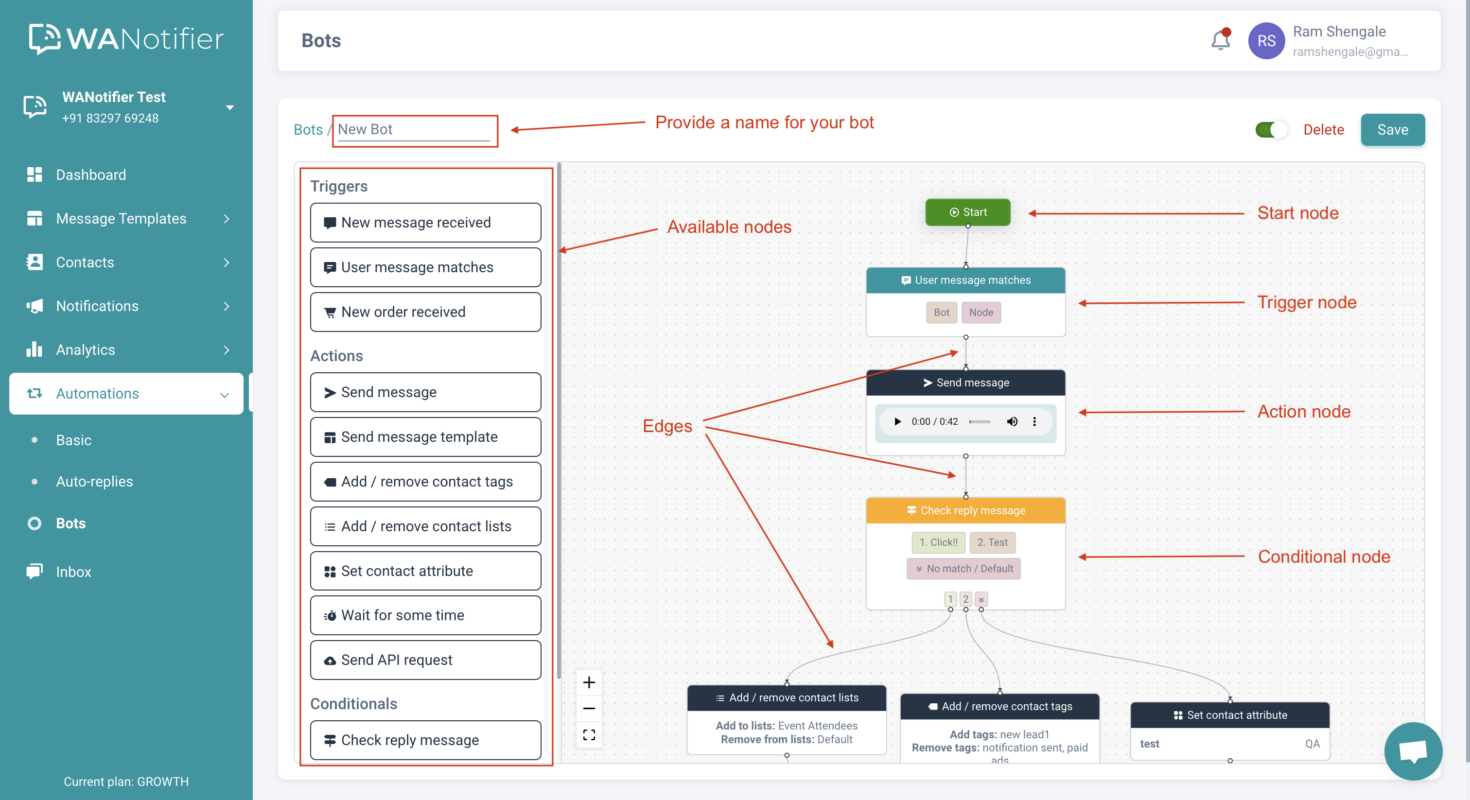Expand the Contacts sidebar section
The image size is (1470, 800).
pyautogui.click(x=85, y=262)
